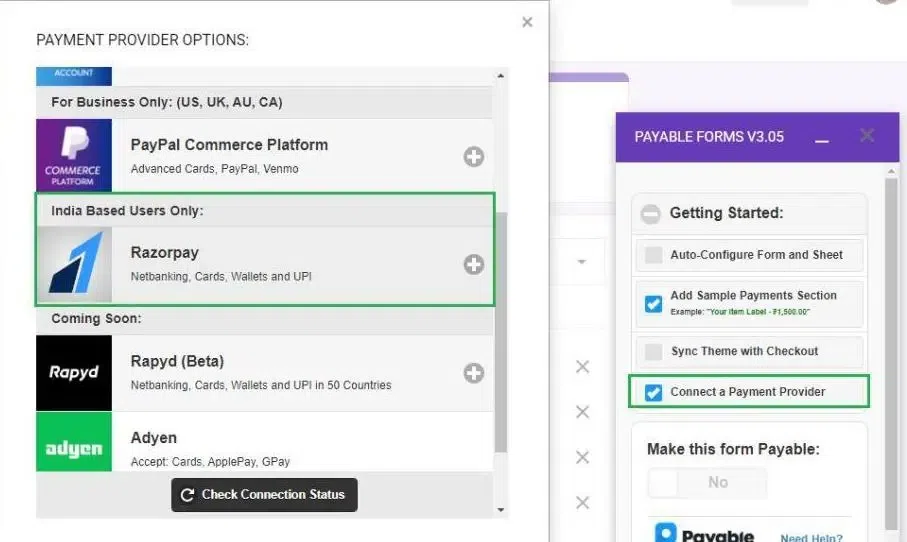Uncheck Add Sample Payments Section

pos(653,303)
